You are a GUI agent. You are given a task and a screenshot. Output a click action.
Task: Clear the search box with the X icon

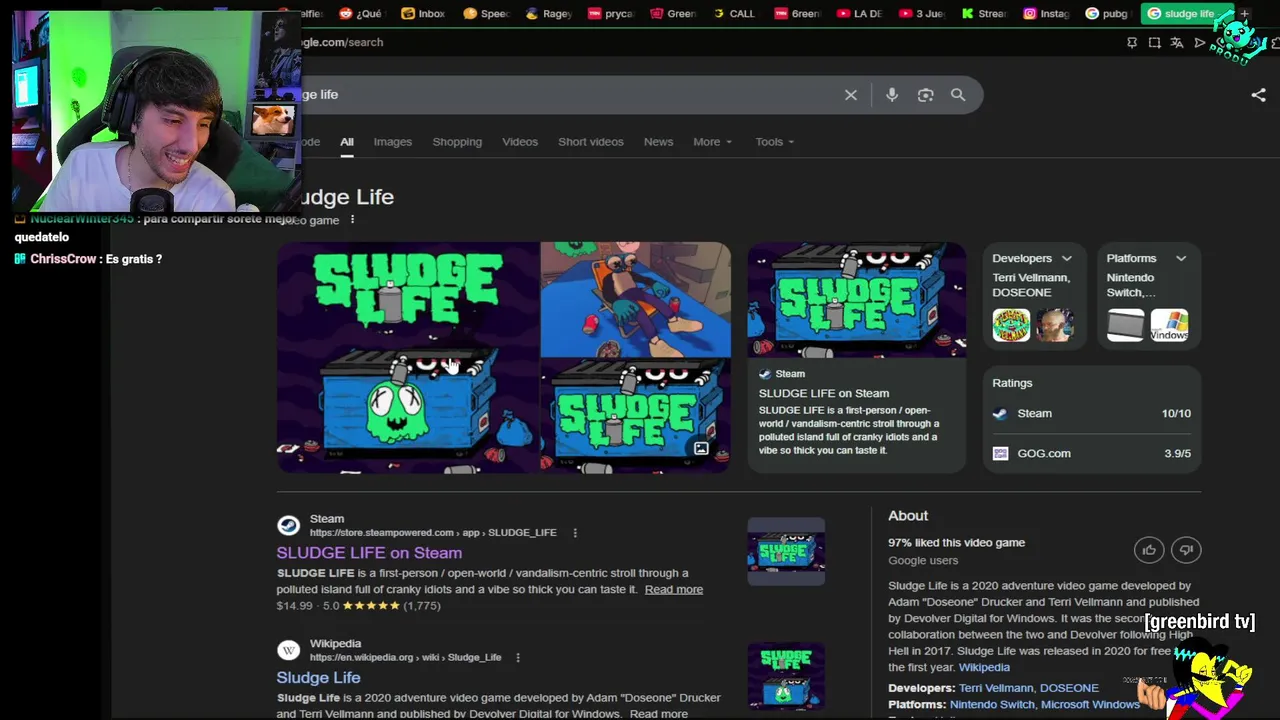coord(850,95)
